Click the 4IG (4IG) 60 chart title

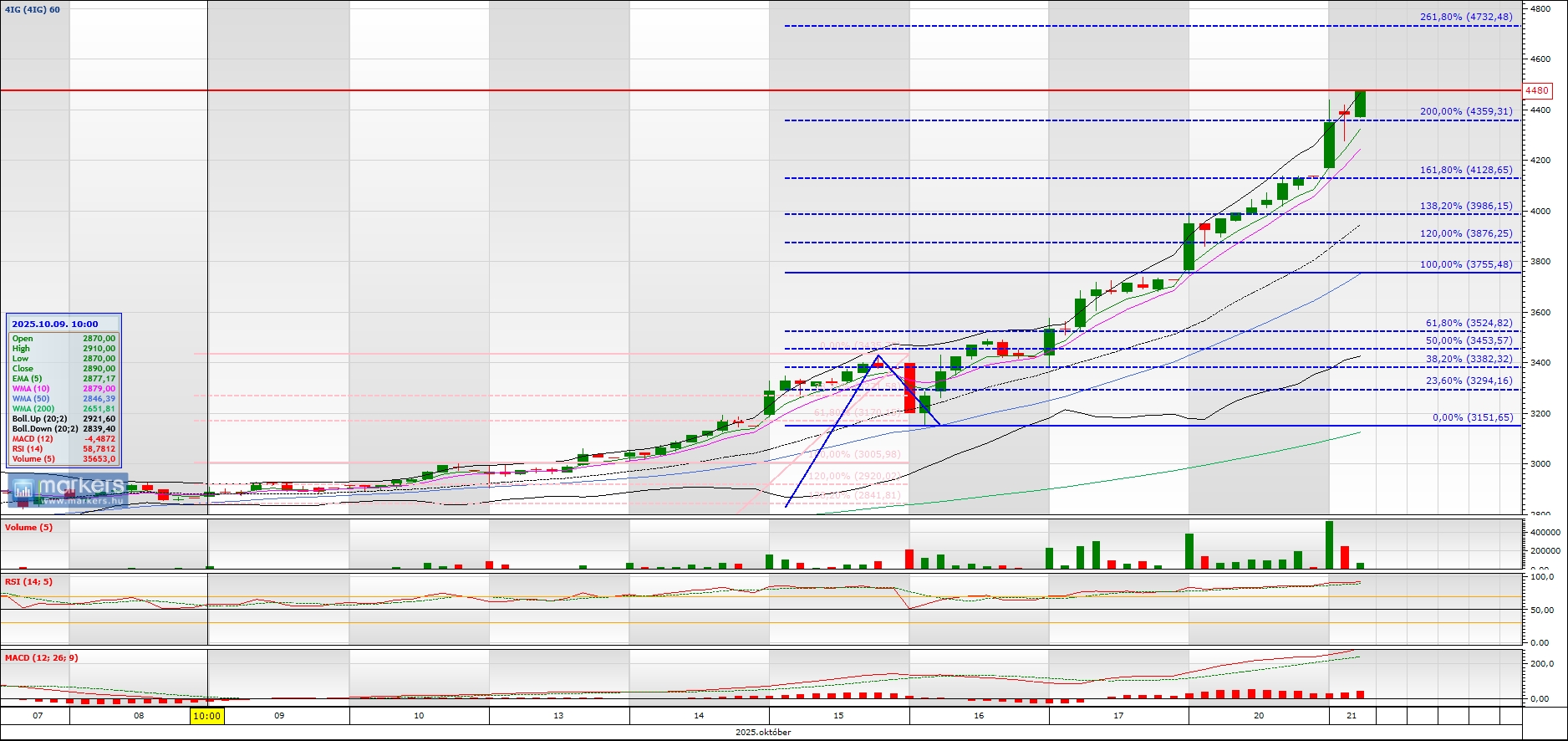pos(33,10)
